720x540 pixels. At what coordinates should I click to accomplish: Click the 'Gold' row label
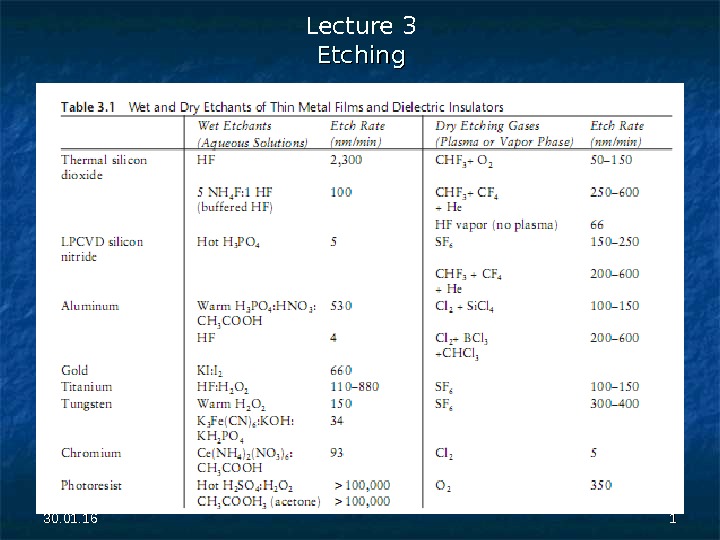pos(74,370)
